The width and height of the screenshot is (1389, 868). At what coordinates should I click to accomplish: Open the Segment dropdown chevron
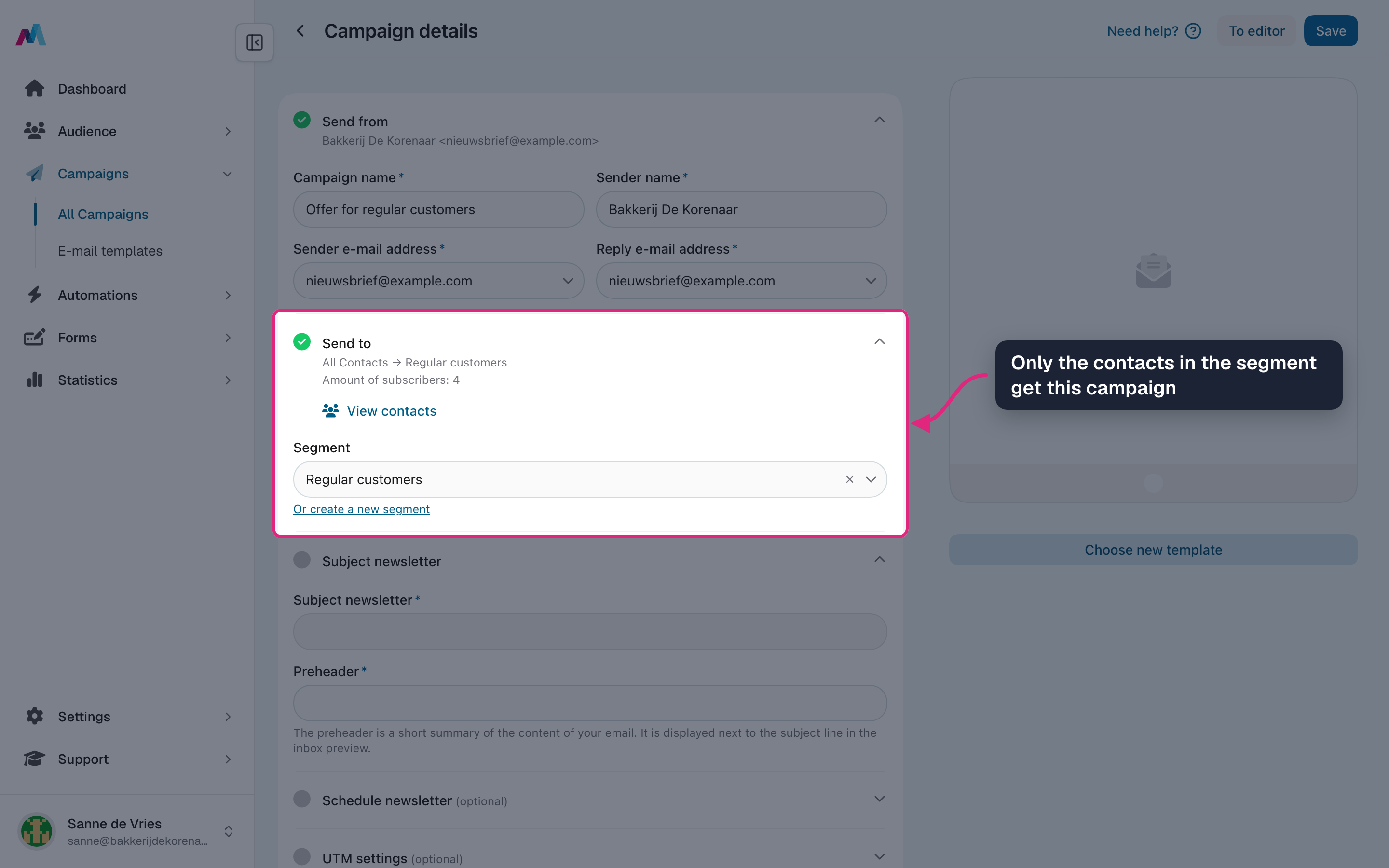click(x=871, y=479)
